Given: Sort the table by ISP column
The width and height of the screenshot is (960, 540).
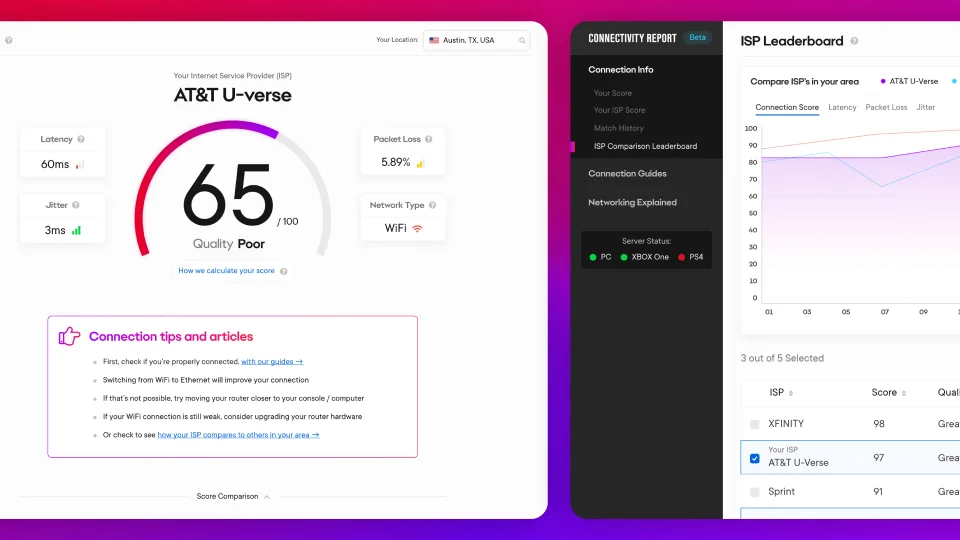Looking at the screenshot, I should click(791, 393).
